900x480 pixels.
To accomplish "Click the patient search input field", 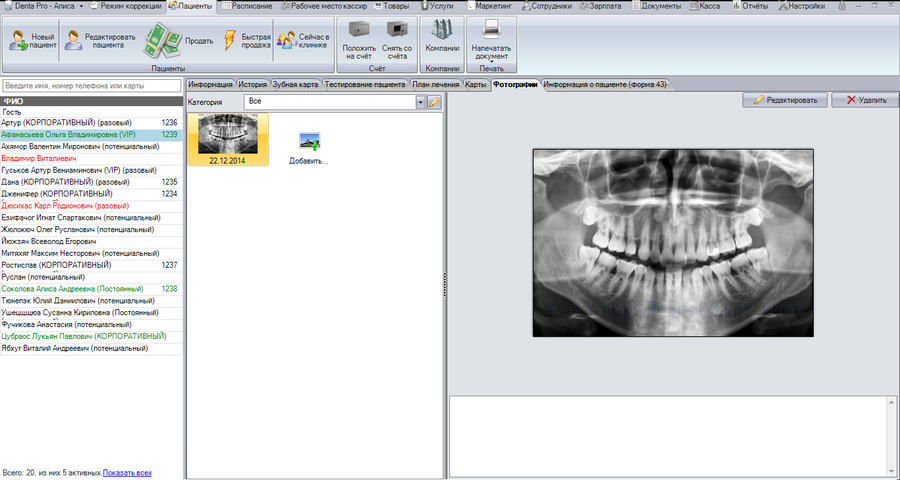I will 92,86.
